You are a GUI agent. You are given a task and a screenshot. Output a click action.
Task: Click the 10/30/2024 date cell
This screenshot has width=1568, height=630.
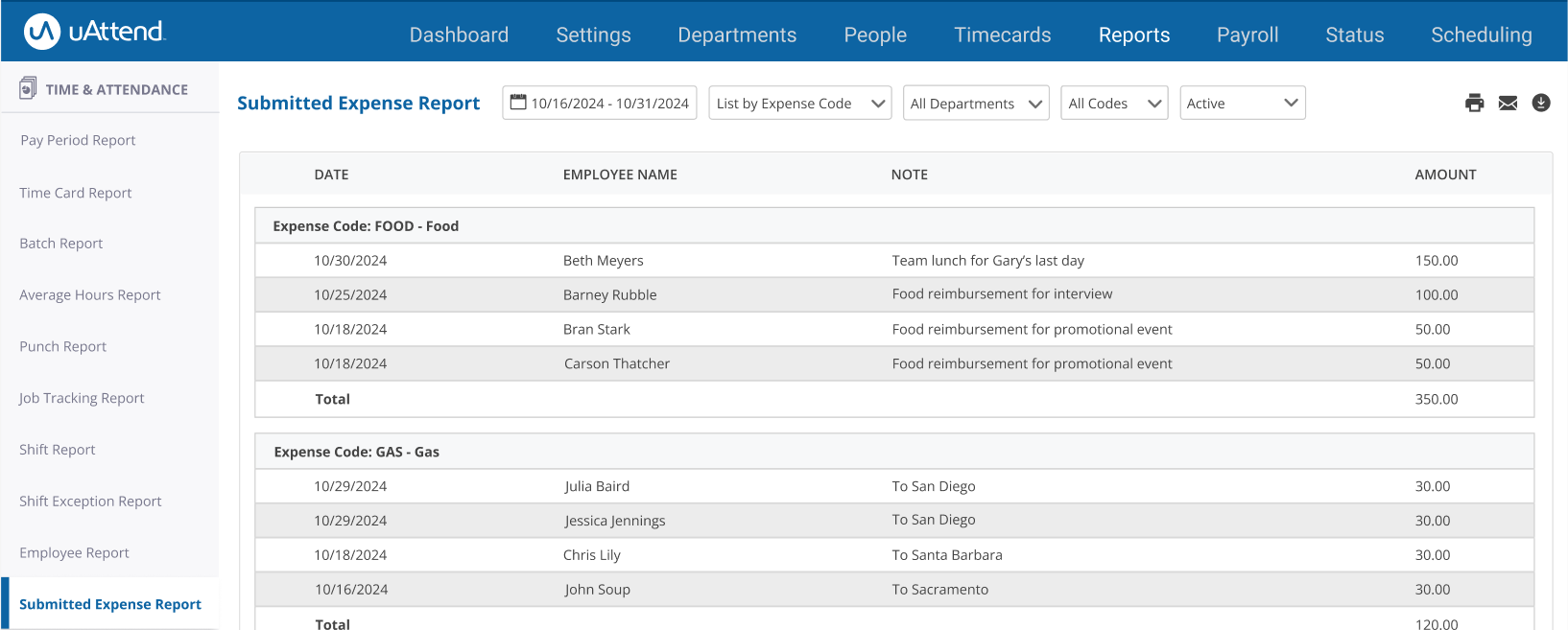(350, 261)
